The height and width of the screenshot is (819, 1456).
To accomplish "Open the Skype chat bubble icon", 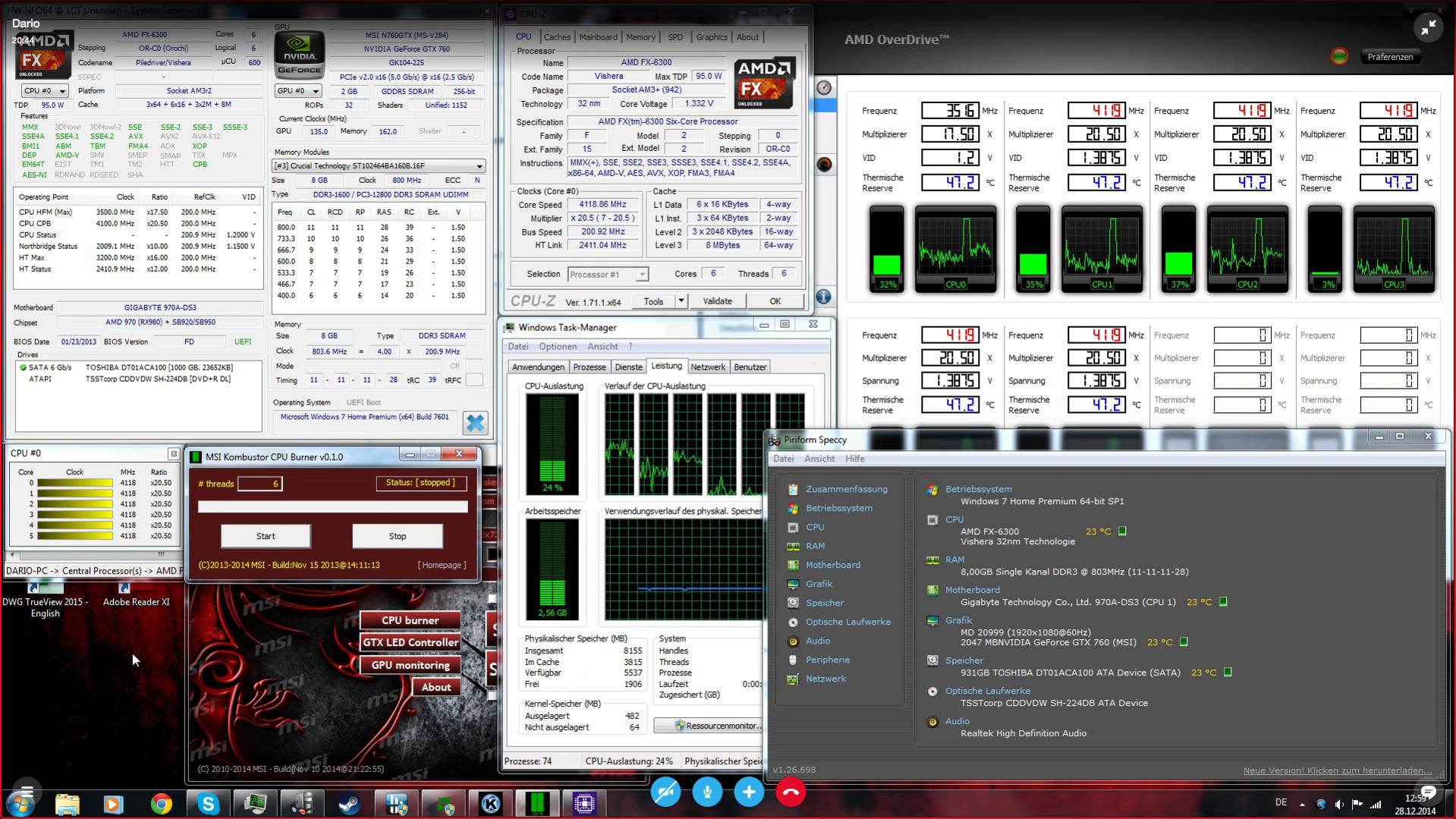I will coord(1428,792).
